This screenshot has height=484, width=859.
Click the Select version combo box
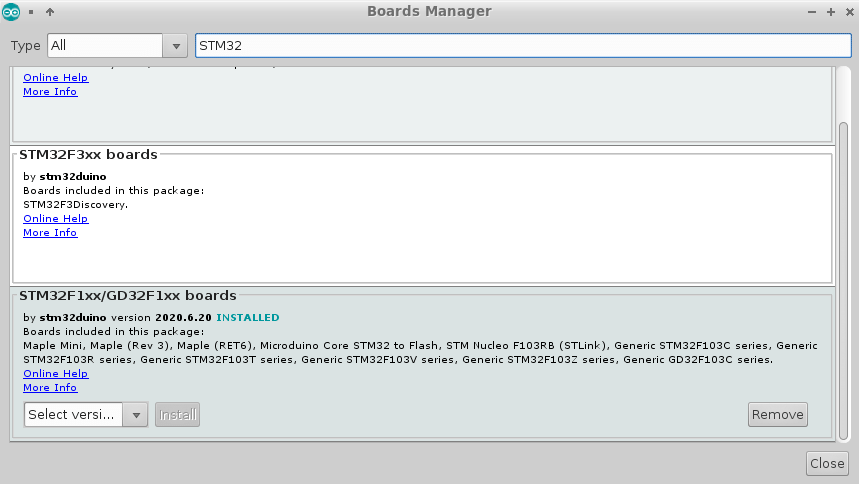coord(86,415)
